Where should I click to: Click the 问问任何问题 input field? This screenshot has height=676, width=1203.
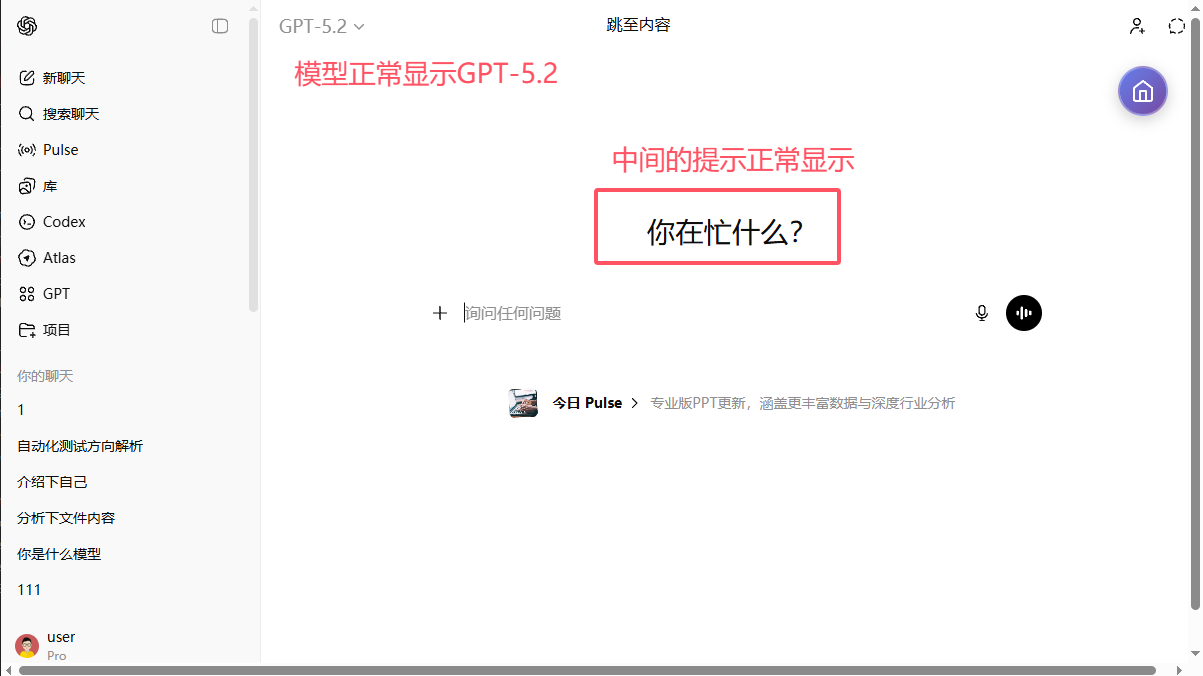[600, 313]
